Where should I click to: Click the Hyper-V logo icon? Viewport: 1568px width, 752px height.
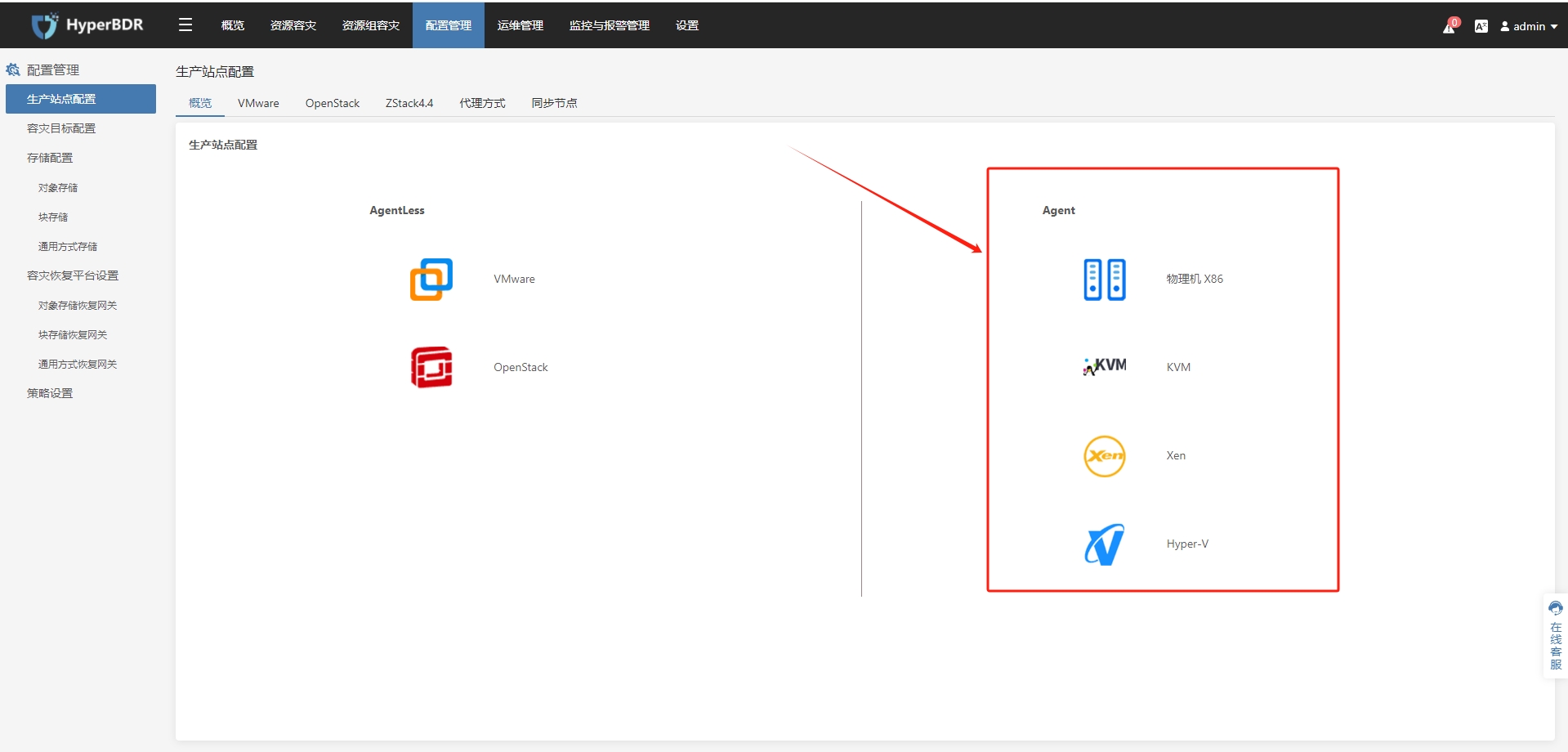coord(1105,544)
